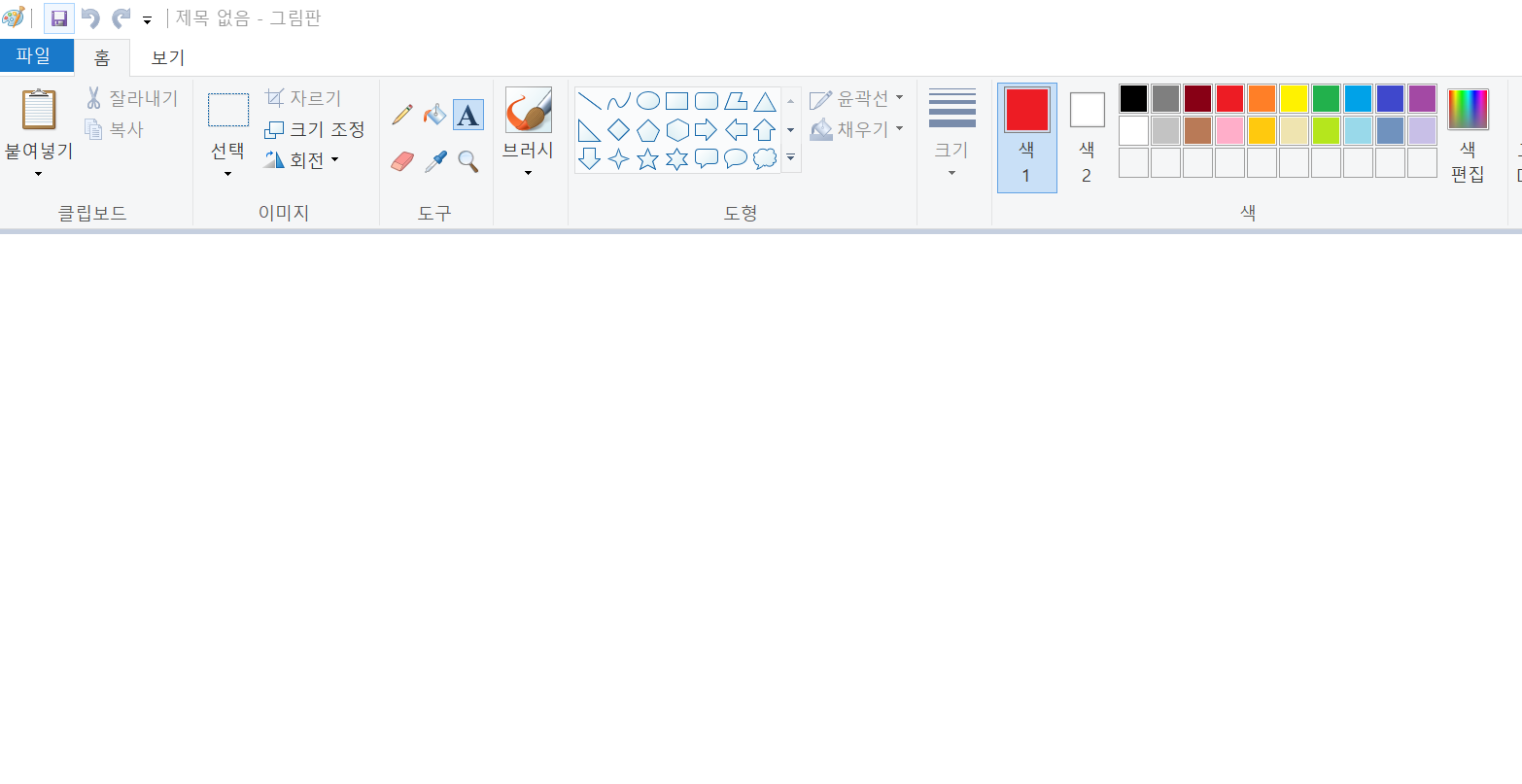The image size is (1522, 784).
Task: Click the Brush tool icon
Action: tap(528, 110)
